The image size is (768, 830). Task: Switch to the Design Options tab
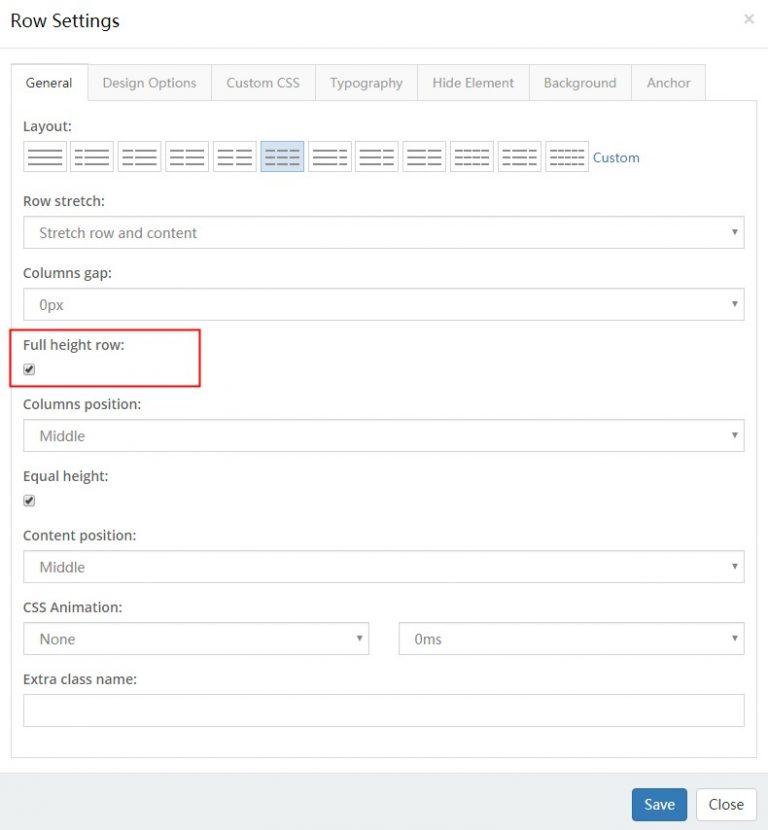pyautogui.click(x=149, y=83)
